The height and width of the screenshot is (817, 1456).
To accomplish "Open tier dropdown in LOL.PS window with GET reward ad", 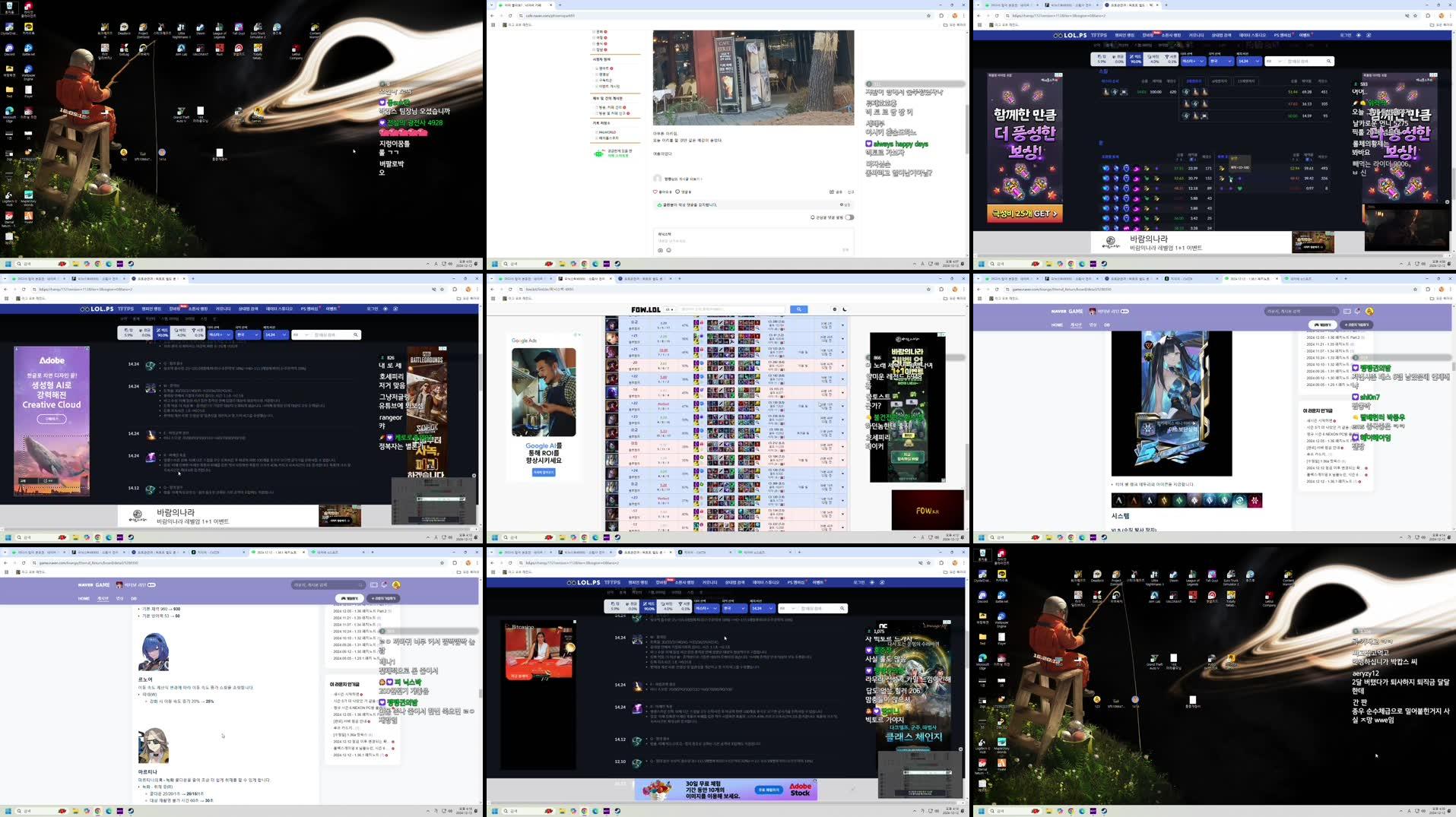I will (1192, 61).
